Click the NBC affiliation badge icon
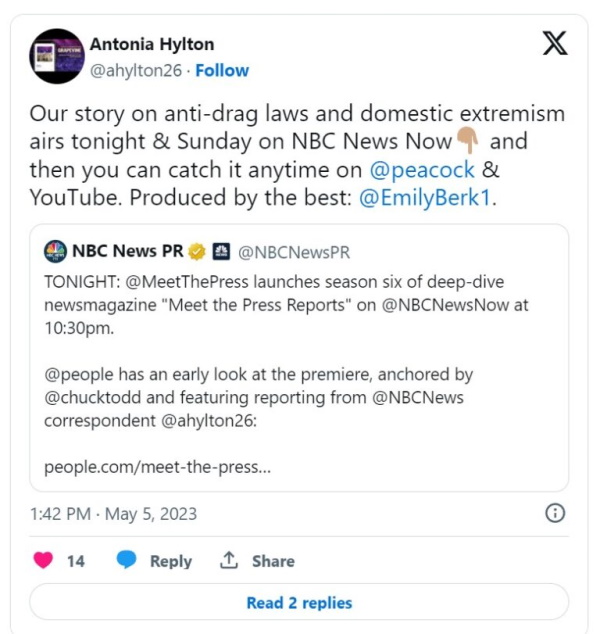Screen dimensions: 600x634 221,251
